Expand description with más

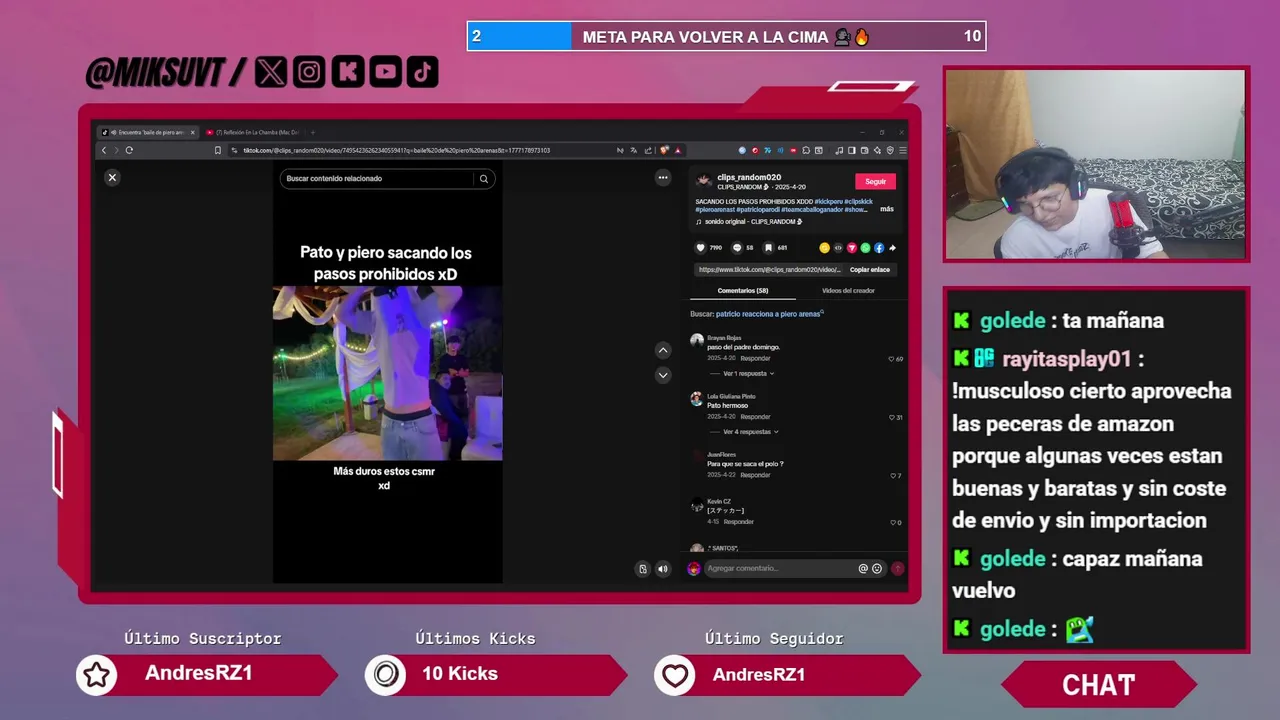tap(887, 209)
